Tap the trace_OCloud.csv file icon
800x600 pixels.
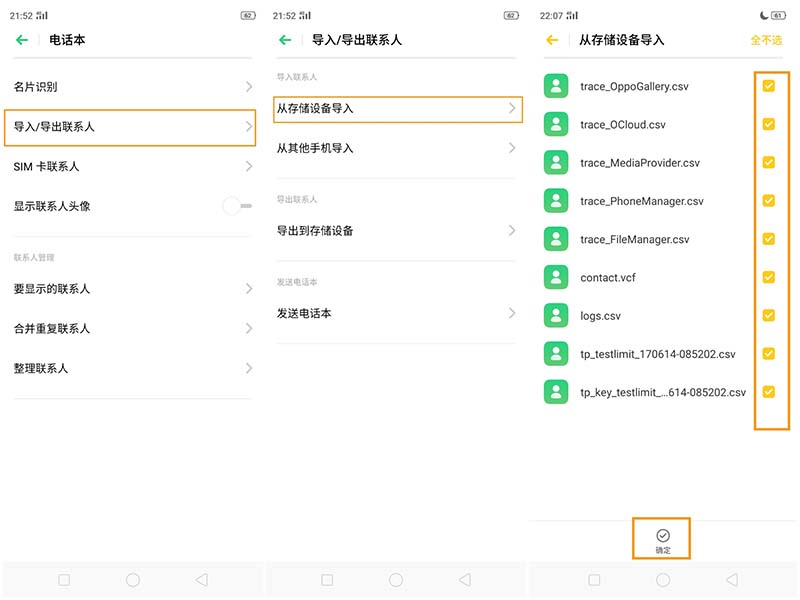click(556, 124)
